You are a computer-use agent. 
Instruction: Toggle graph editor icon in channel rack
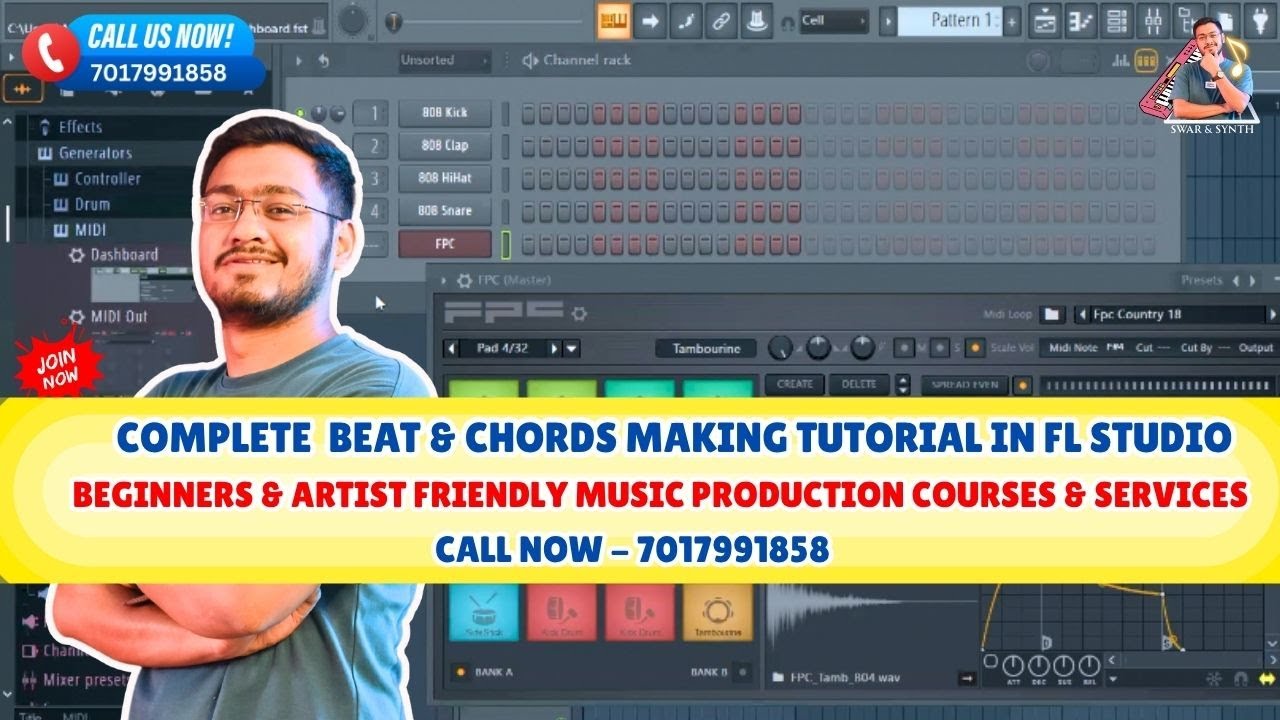[1120, 61]
